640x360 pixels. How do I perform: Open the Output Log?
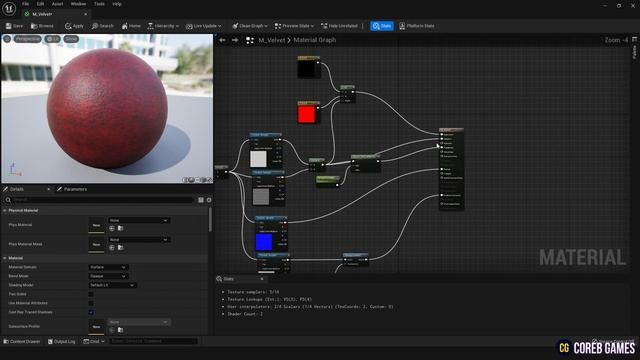(61, 341)
